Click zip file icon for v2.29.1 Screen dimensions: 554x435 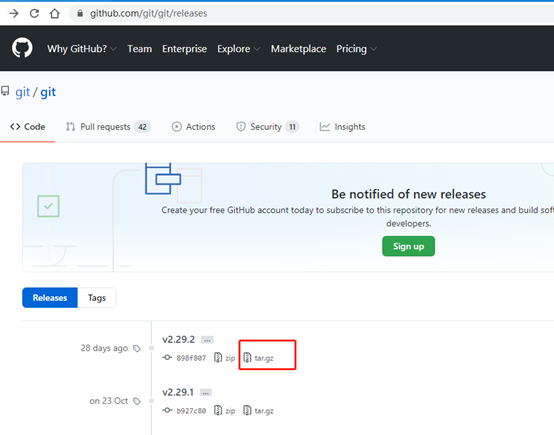tap(218, 410)
